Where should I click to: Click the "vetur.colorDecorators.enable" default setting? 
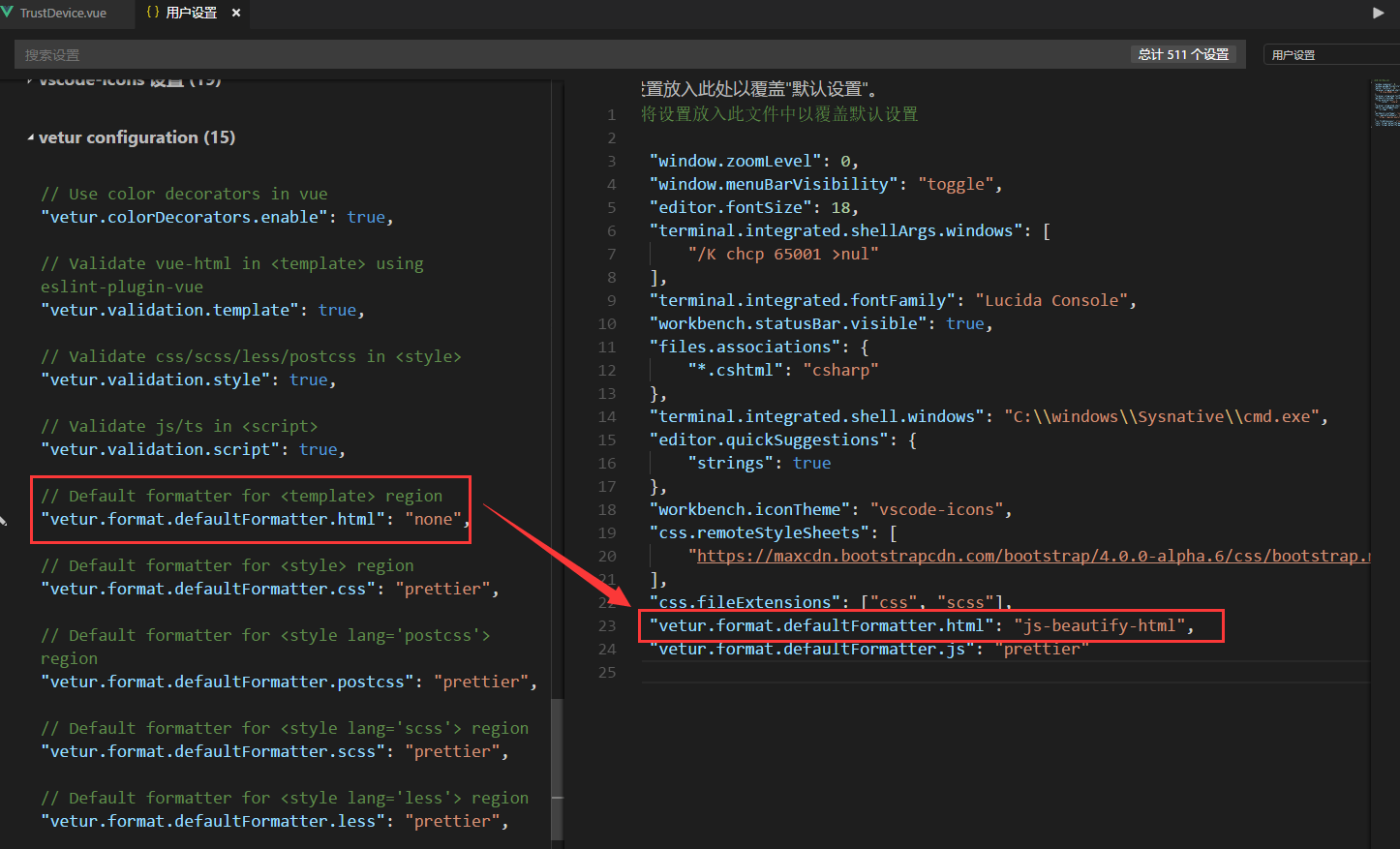pos(217,217)
